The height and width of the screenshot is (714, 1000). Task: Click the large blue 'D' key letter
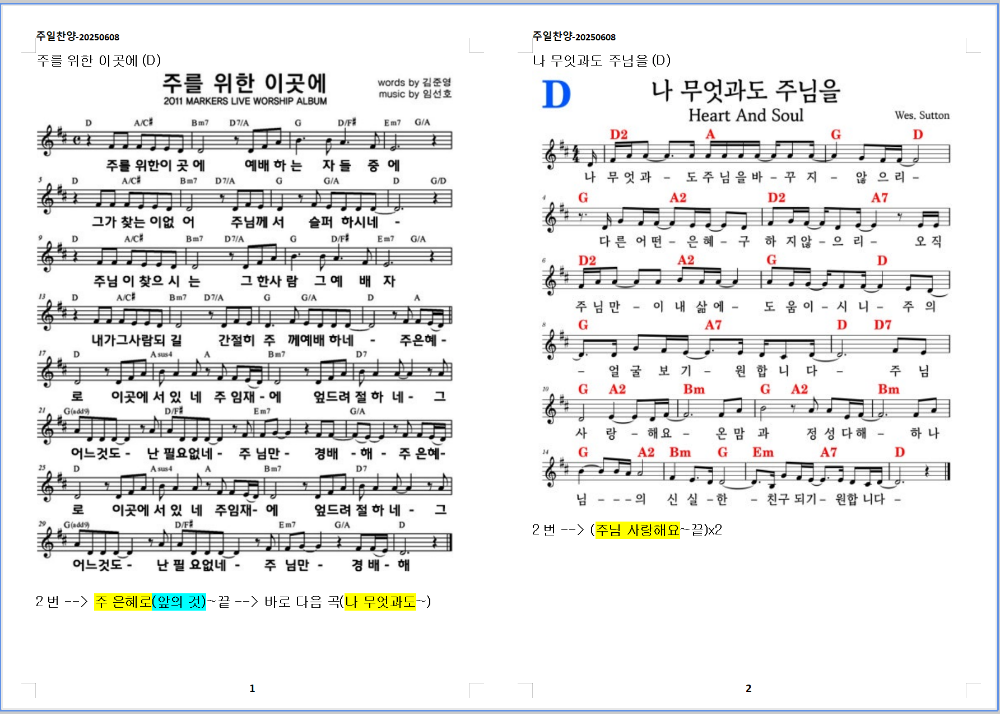coord(555,95)
